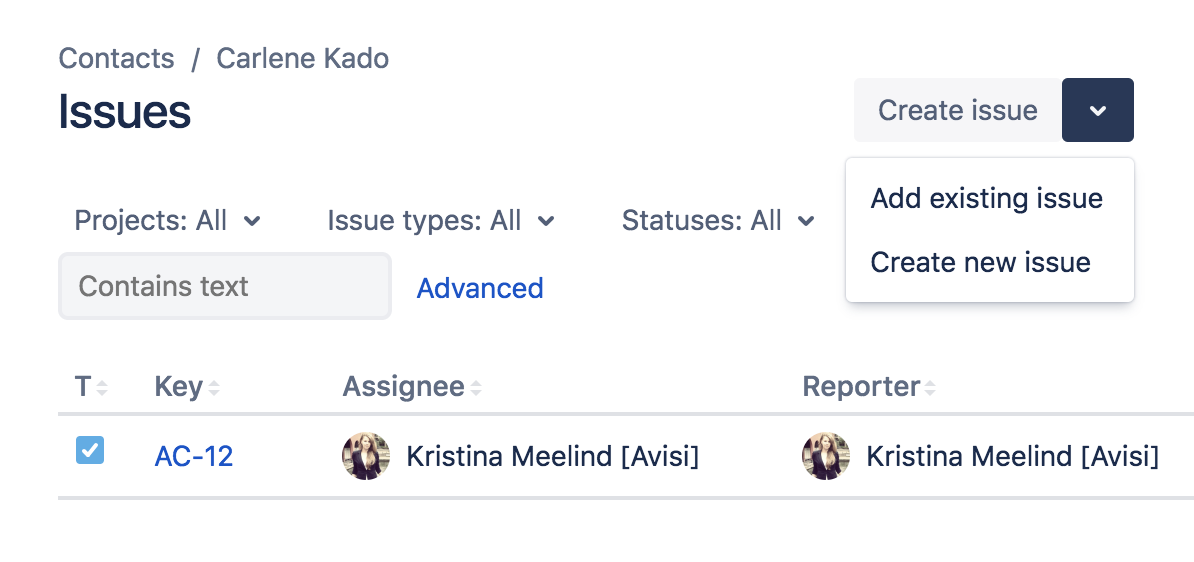
Task: Click the assignee avatar of Kristina Meelind
Action: (x=366, y=456)
